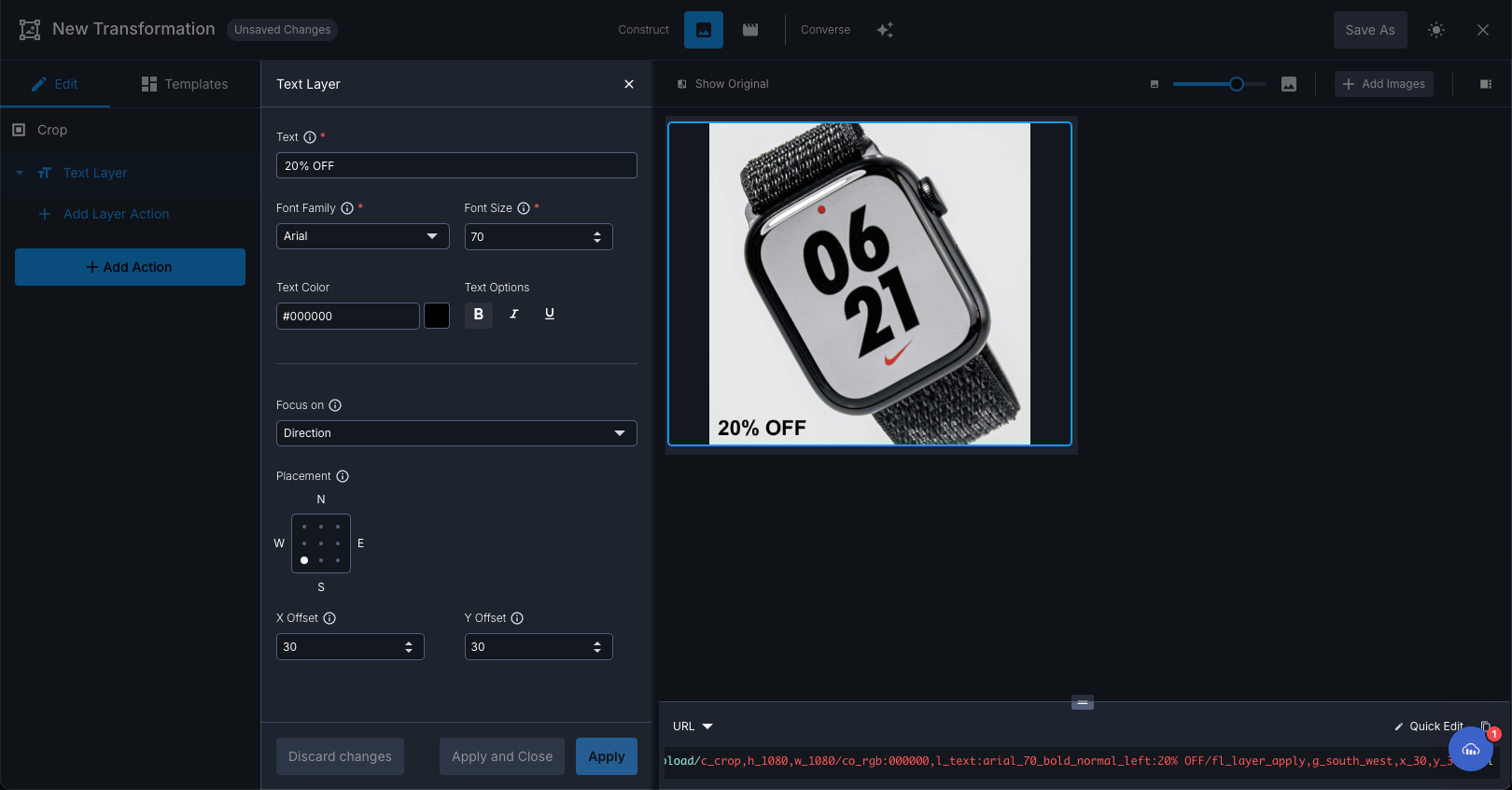The height and width of the screenshot is (790, 1512).
Task: Close the Text Layer panel
Action: click(629, 84)
